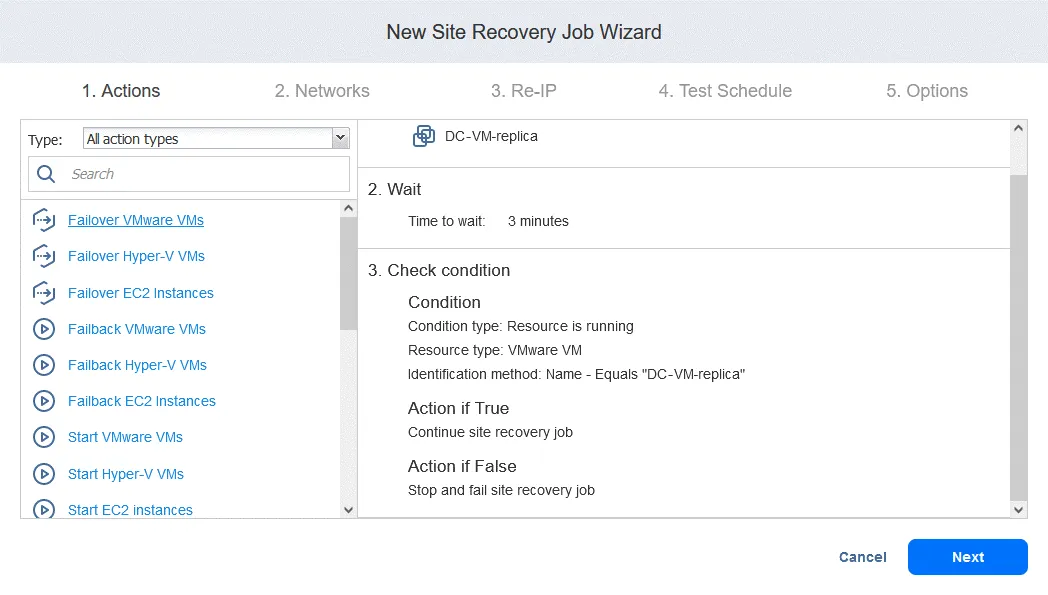Image resolution: width=1048 pixels, height=595 pixels.
Task: Open the Failover VMware VMs link
Action: [x=136, y=220]
